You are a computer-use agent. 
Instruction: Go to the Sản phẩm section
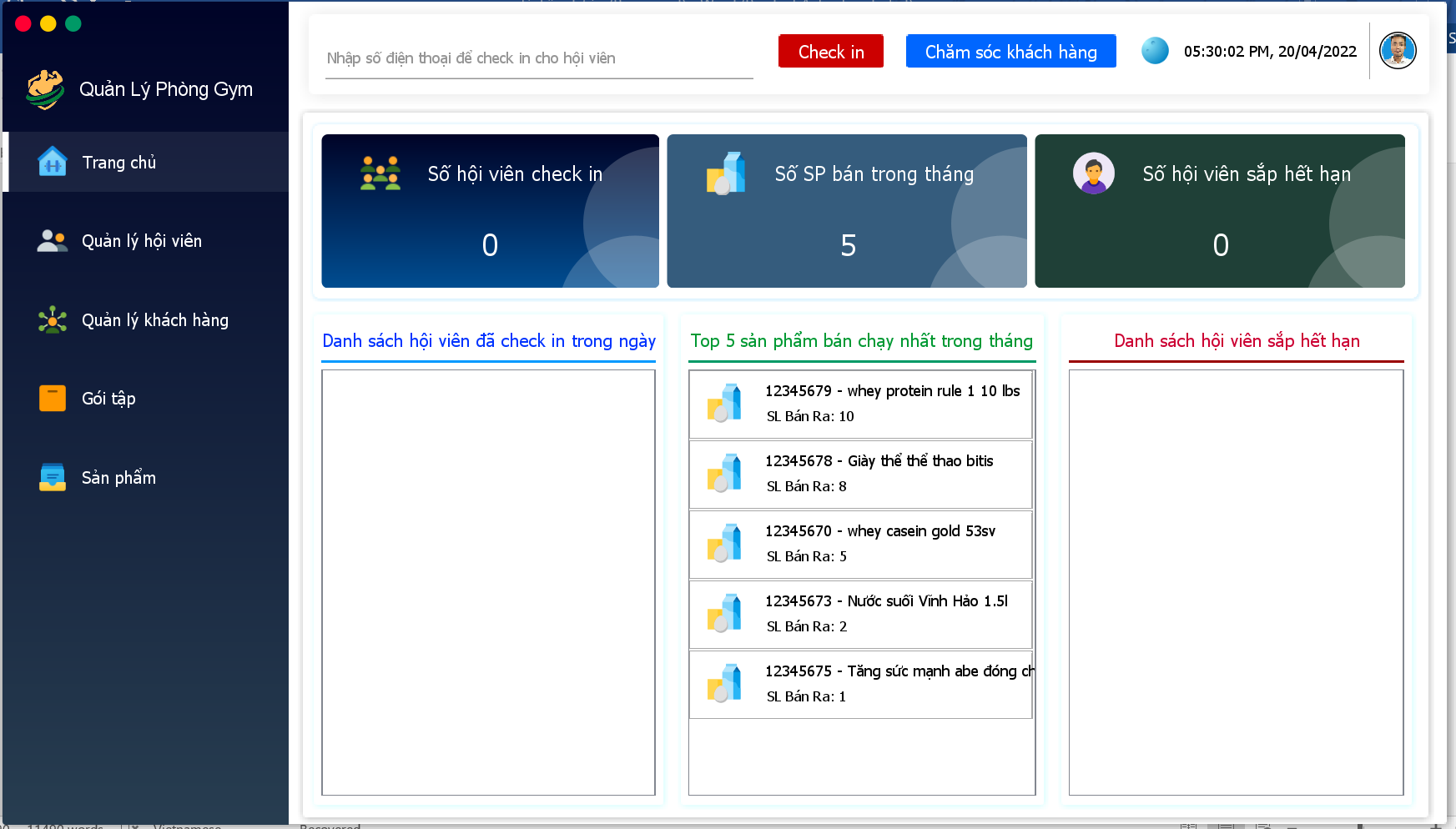tap(146, 477)
